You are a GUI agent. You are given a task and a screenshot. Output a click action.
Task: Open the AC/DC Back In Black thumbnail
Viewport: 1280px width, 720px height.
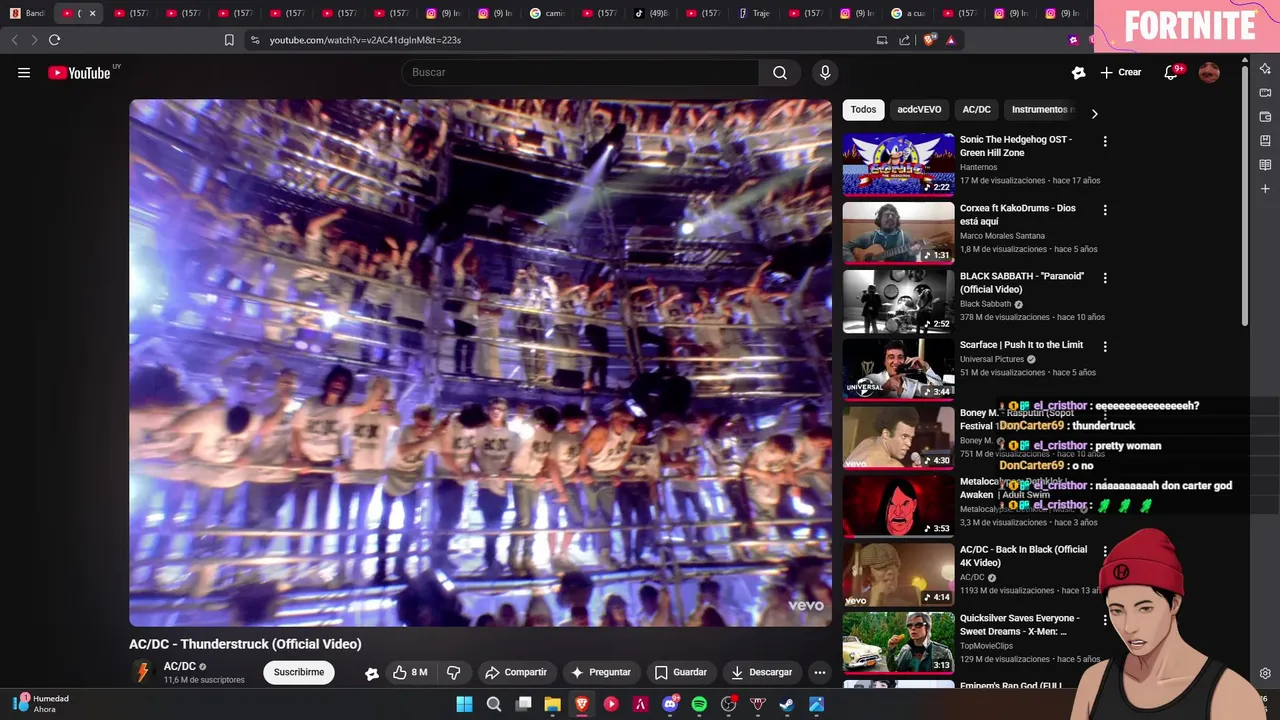(898, 575)
